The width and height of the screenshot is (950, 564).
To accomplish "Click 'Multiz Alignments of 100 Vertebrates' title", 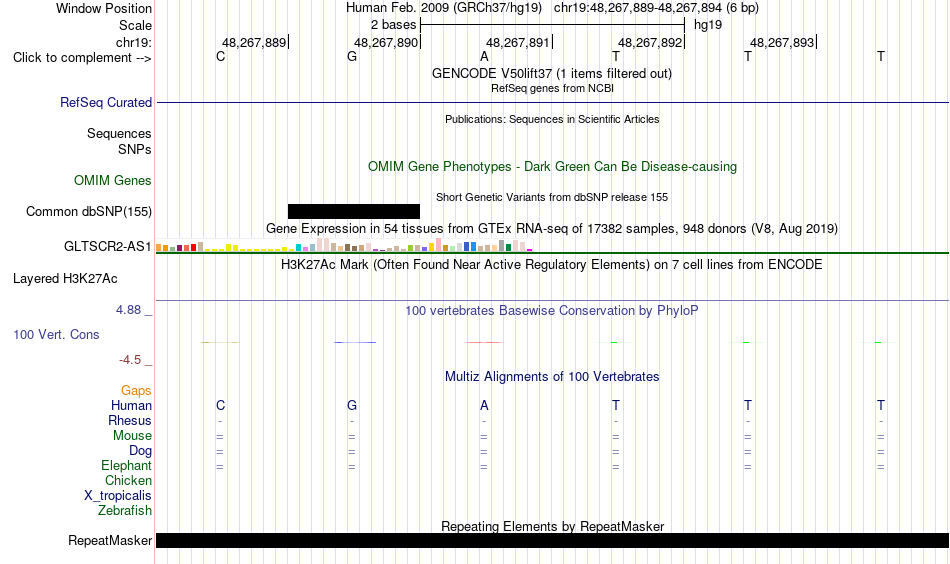I will (552, 377).
